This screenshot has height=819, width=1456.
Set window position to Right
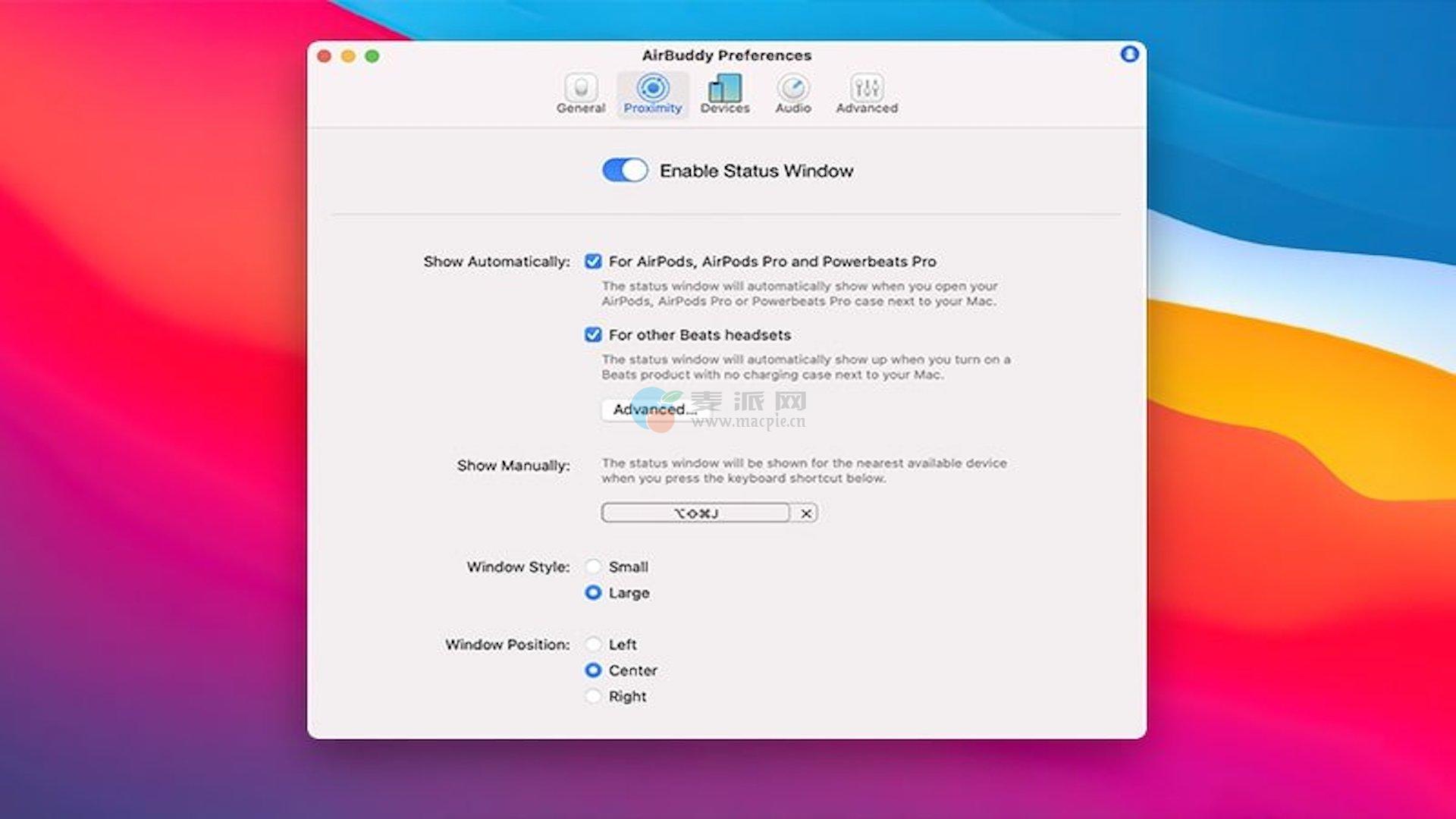593,696
